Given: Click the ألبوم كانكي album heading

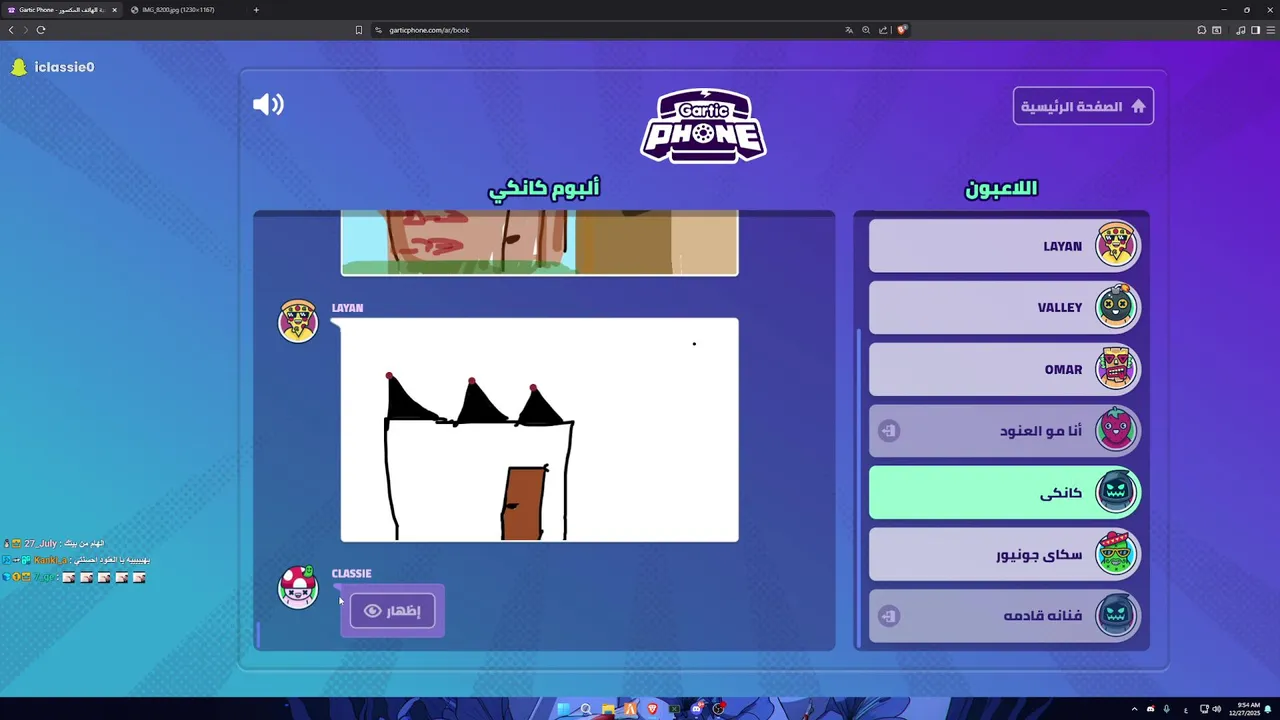Looking at the screenshot, I should coord(544,188).
